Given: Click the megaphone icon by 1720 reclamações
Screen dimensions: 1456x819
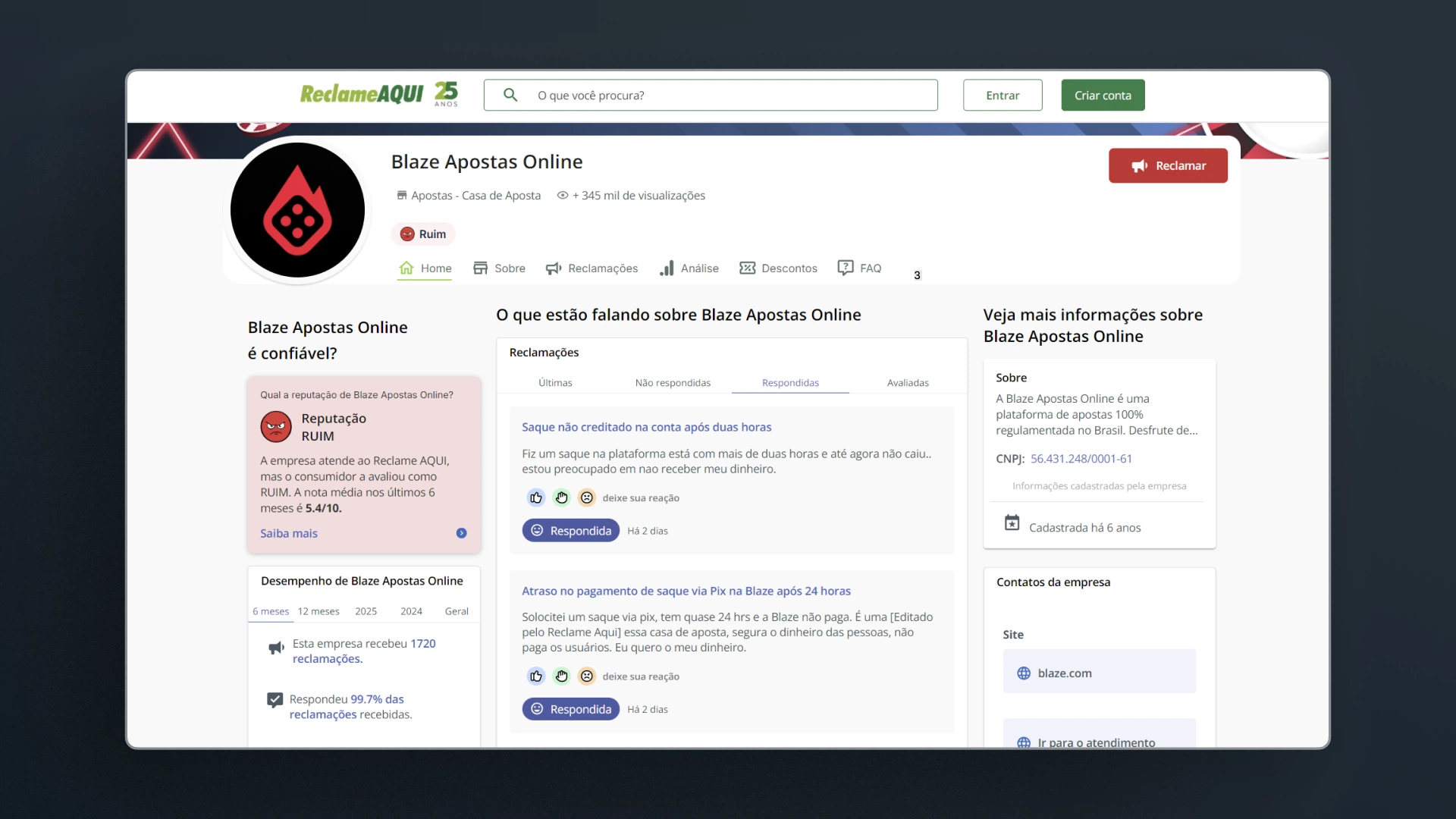Looking at the screenshot, I should tap(276, 648).
